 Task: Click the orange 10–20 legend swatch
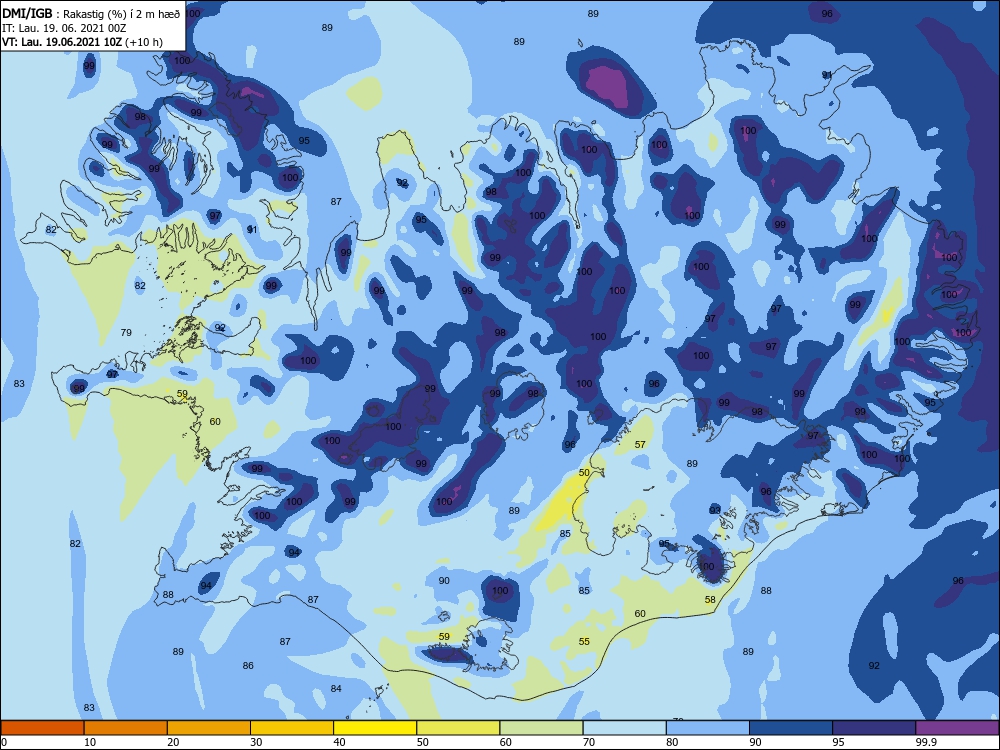[x=126, y=728]
